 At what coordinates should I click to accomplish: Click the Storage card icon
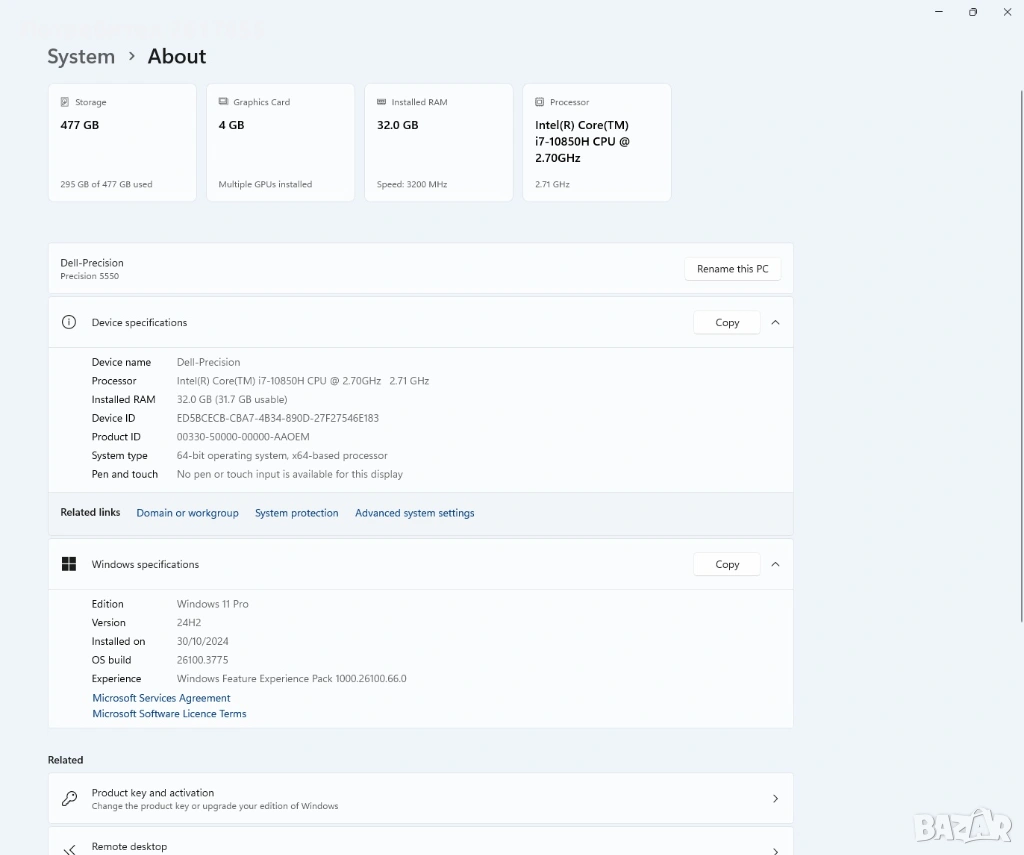[65, 102]
